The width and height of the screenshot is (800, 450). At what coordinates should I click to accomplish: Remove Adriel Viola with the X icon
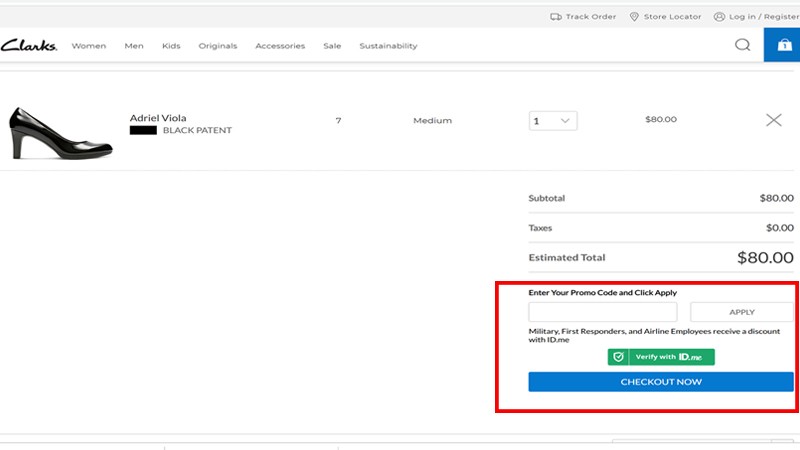click(773, 120)
